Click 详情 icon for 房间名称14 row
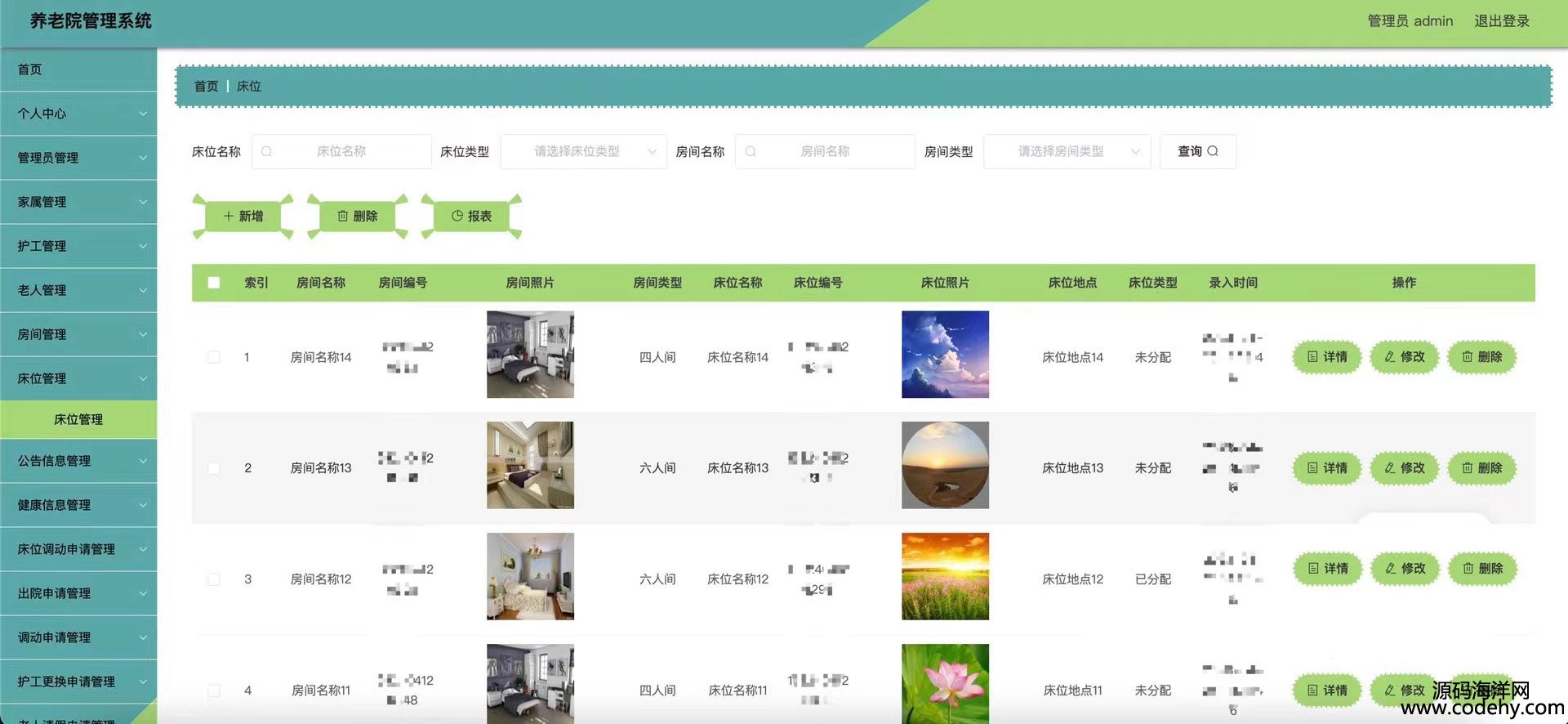1568x724 pixels. tap(1312, 357)
